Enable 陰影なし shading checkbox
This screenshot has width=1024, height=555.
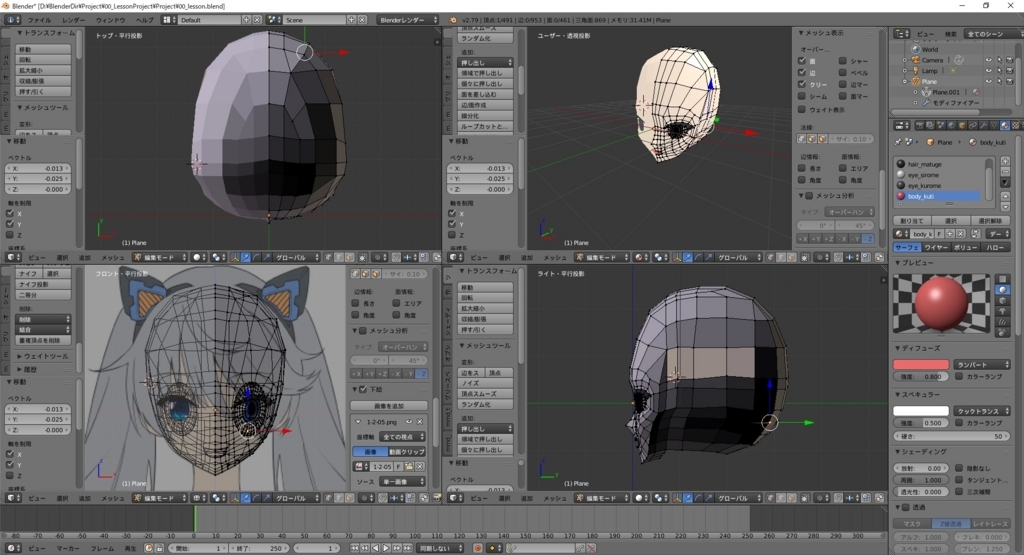point(958,468)
